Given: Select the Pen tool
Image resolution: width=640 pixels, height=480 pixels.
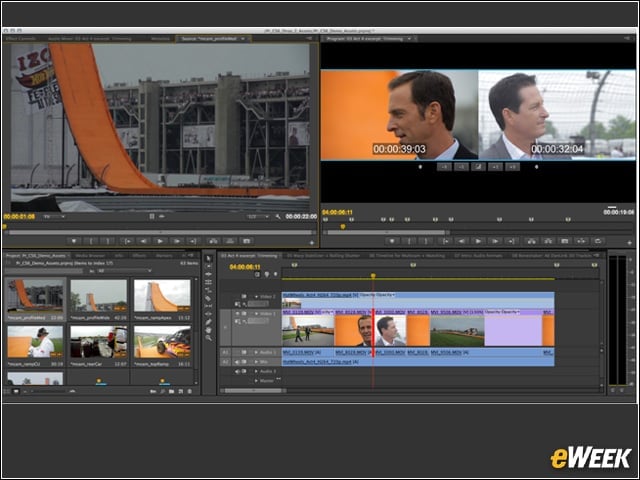Looking at the screenshot, I should pyautogui.click(x=209, y=322).
